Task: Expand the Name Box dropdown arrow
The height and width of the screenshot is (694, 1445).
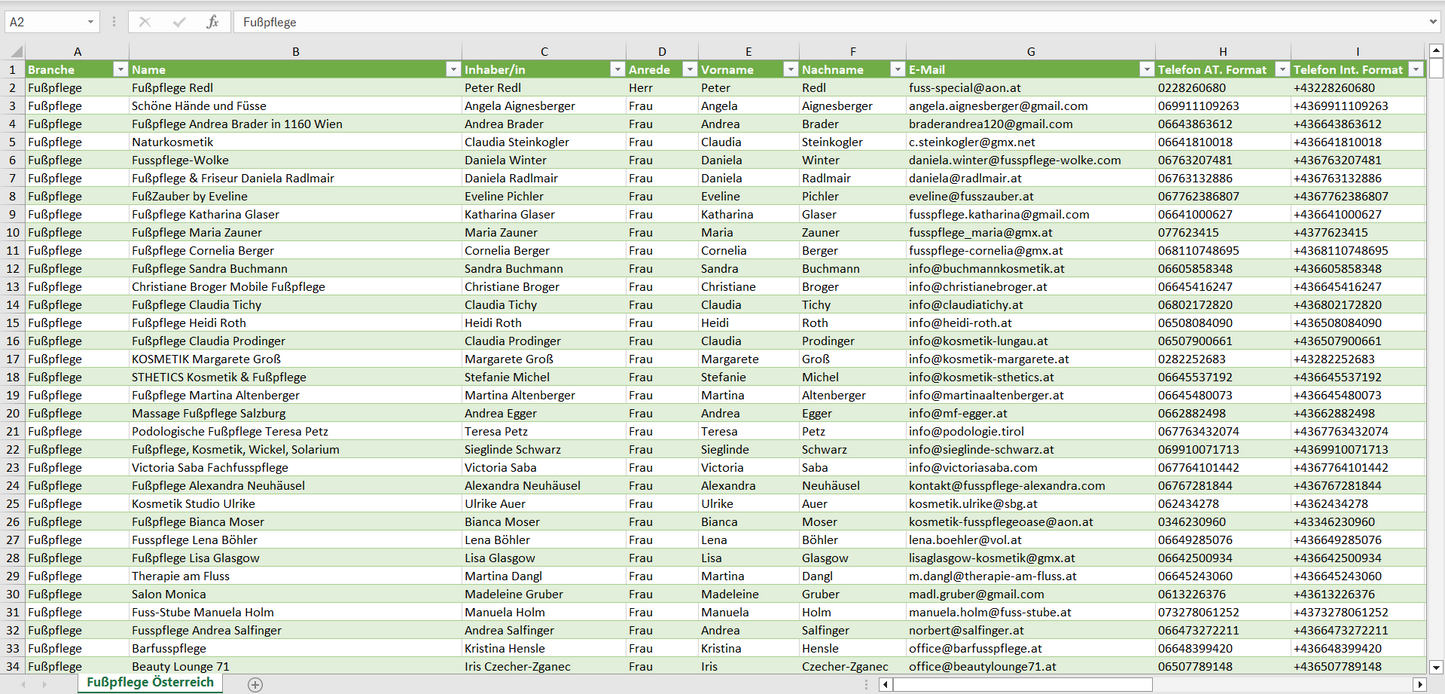Action: coord(91,22)
